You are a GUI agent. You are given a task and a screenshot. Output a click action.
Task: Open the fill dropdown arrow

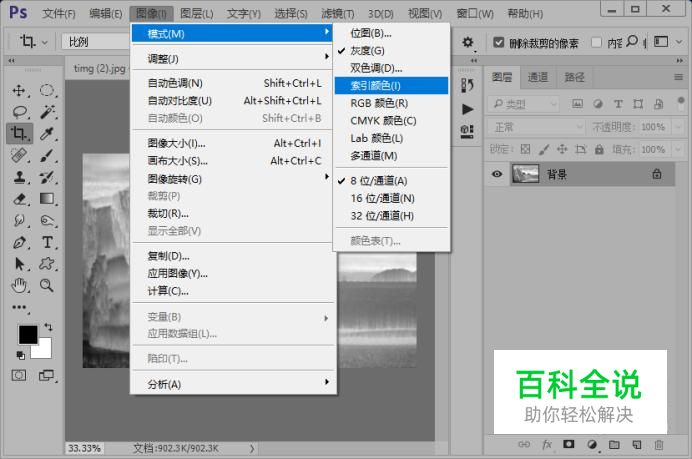pos(679,149)
